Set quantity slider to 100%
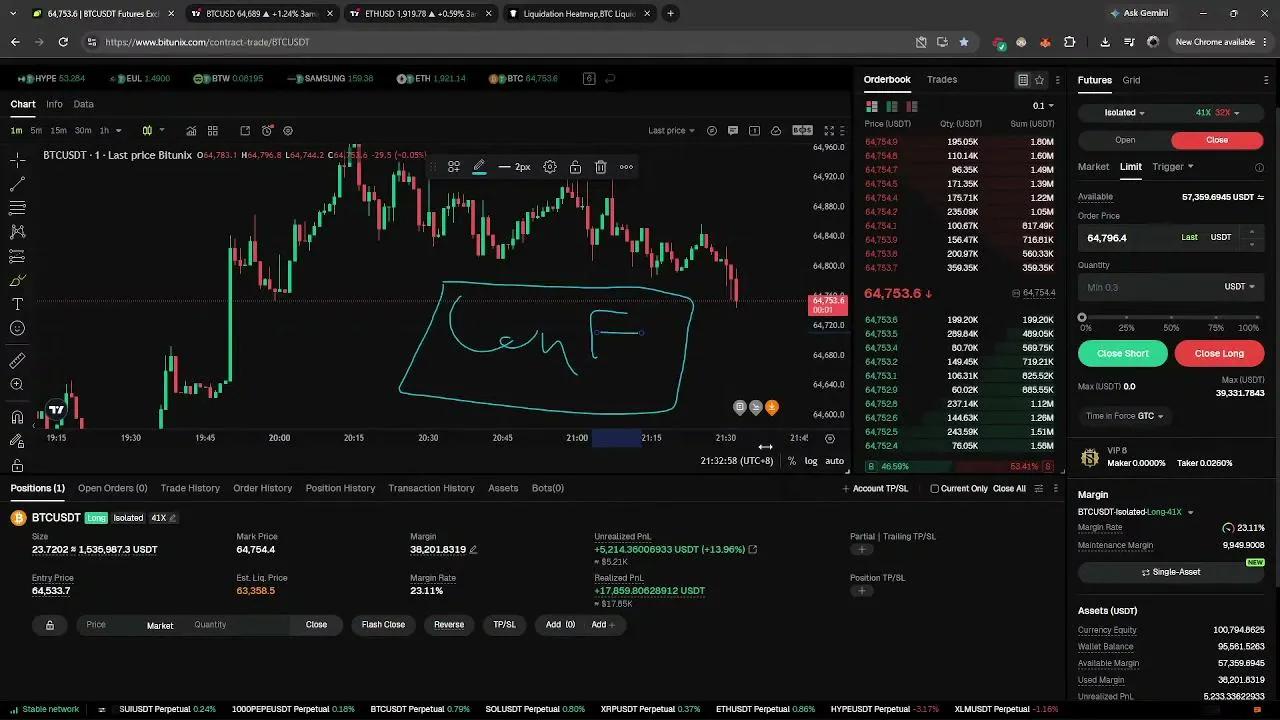This screenshot has width=1280, height=720. [x=1258, y=317]
